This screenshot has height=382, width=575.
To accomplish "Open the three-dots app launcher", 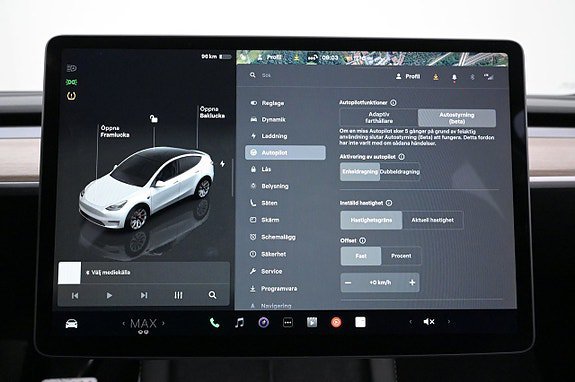I will point(288,323).
